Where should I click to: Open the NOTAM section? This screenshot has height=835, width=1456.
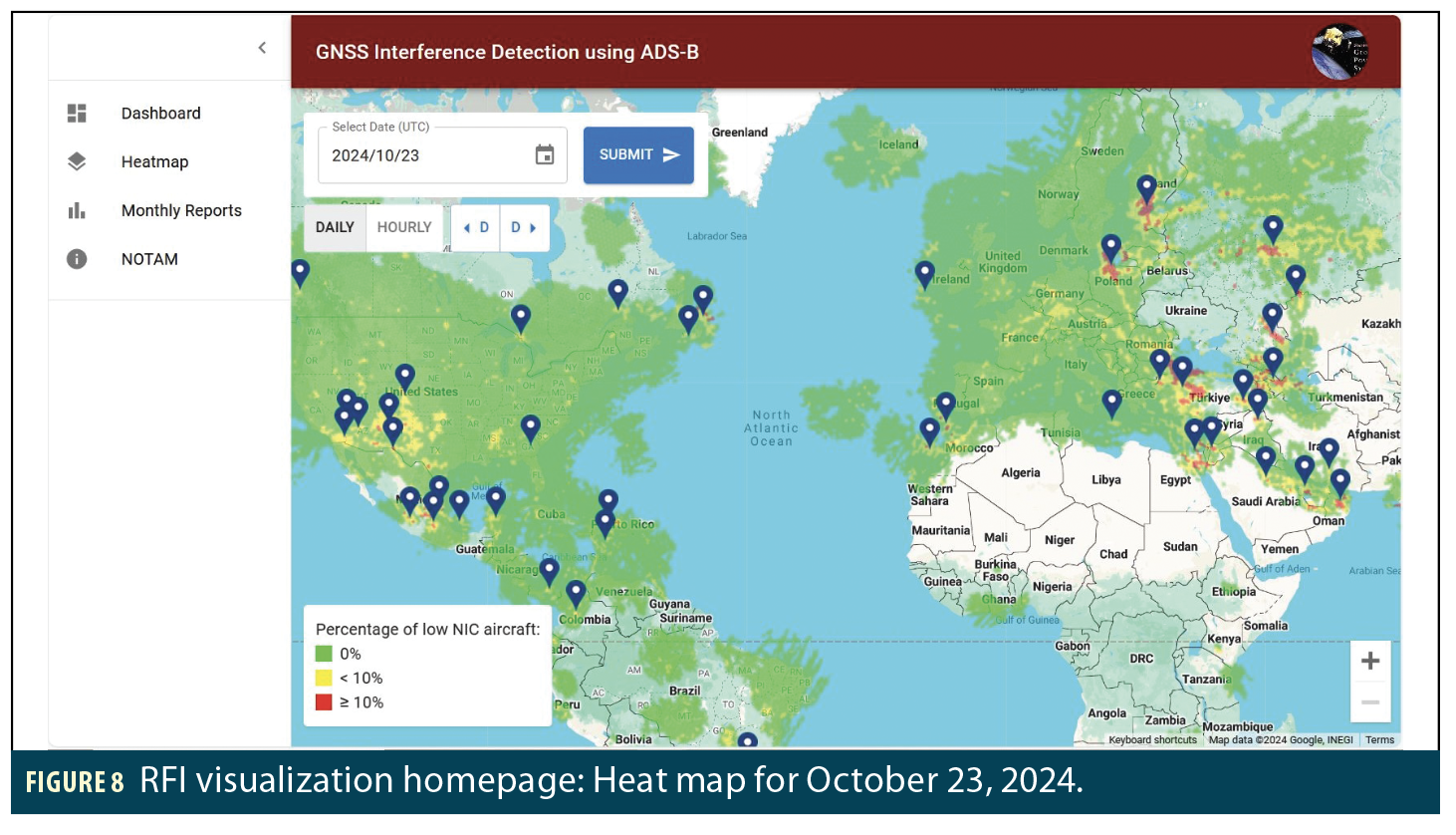click(x=149, y=258)
